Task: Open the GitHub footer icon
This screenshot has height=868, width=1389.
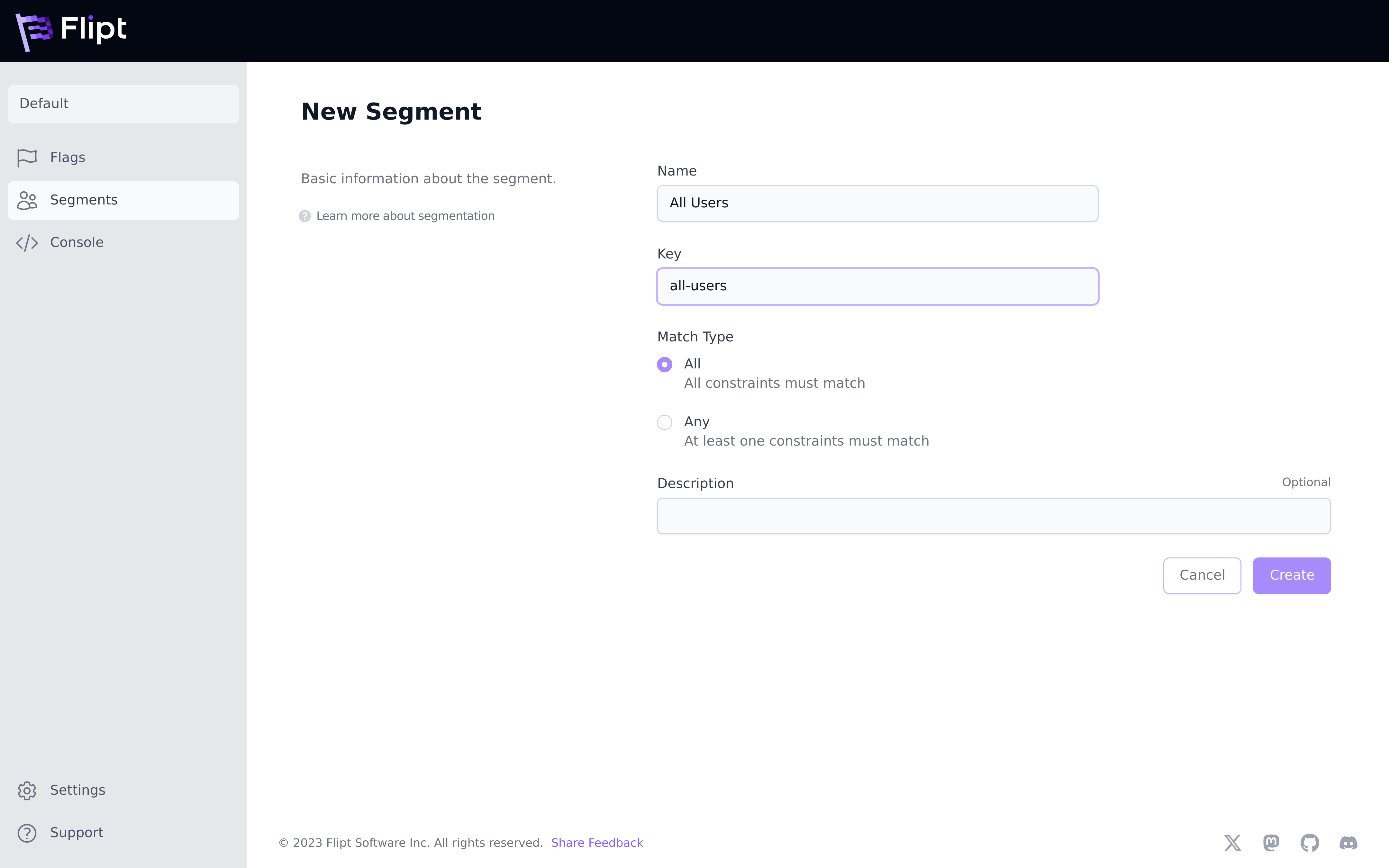Action: 1309,843
